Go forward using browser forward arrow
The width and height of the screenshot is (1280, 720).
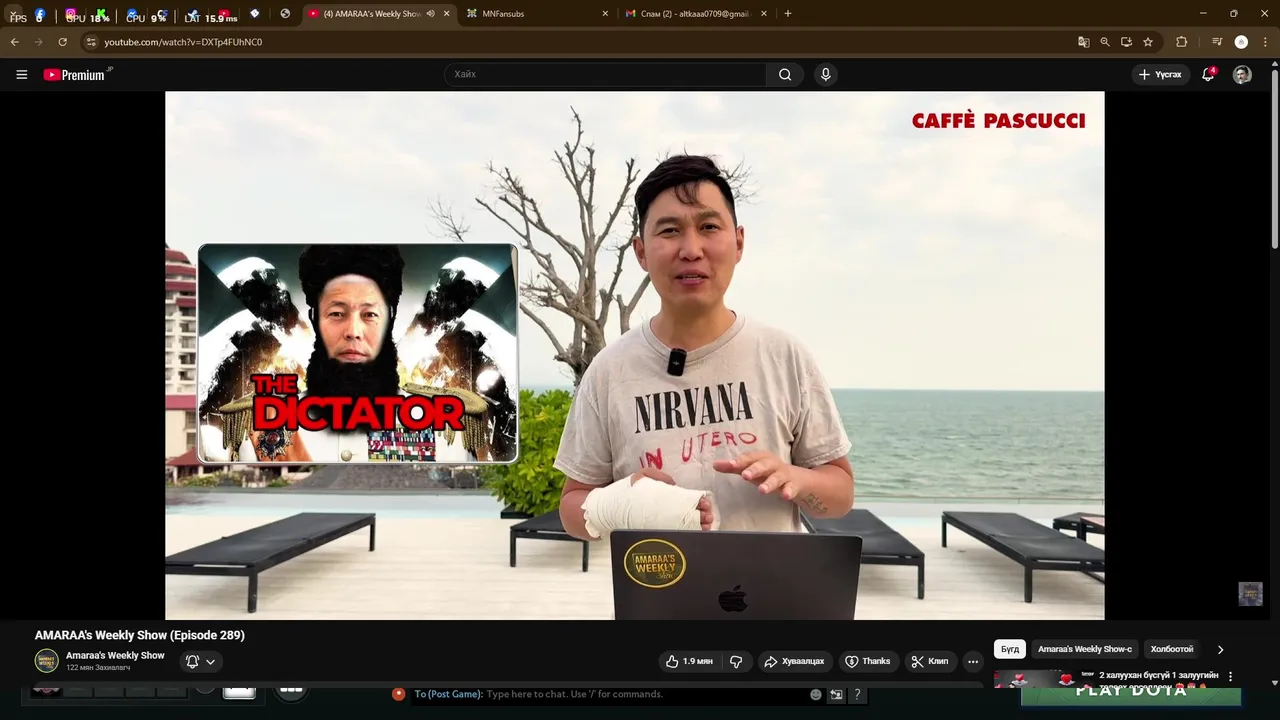click(38, 42)
